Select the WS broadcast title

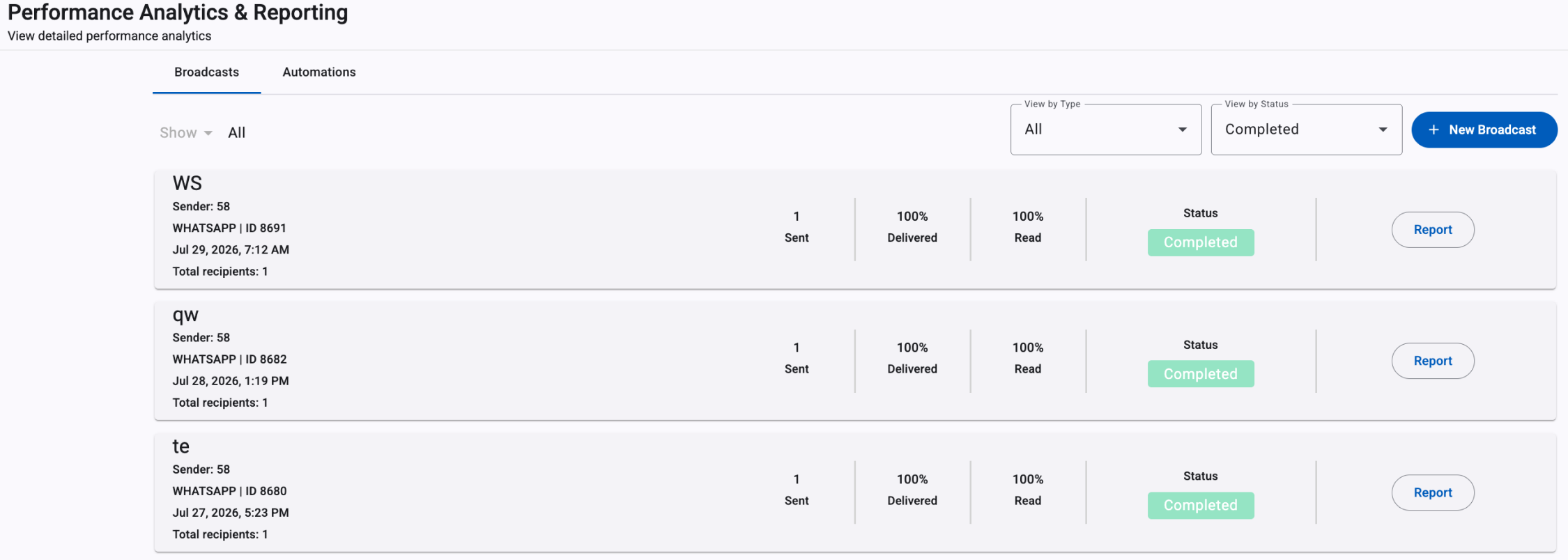(x=187, y=183)
